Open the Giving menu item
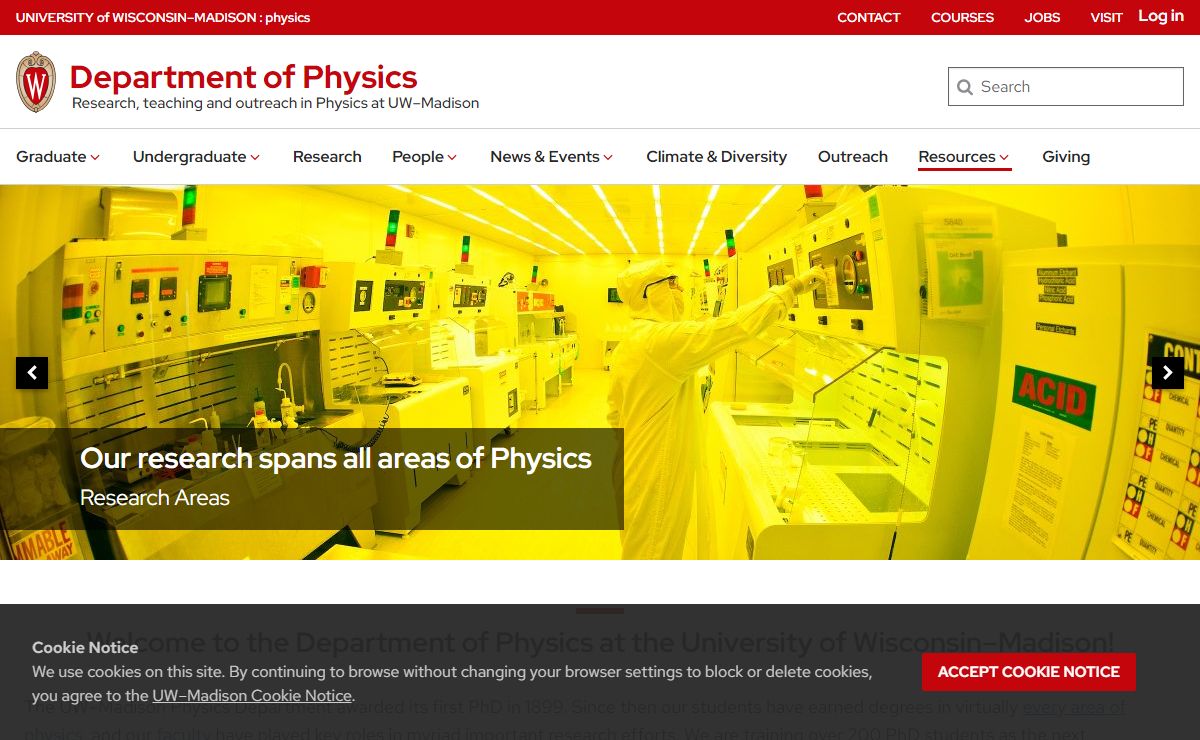 (1066, 157)
